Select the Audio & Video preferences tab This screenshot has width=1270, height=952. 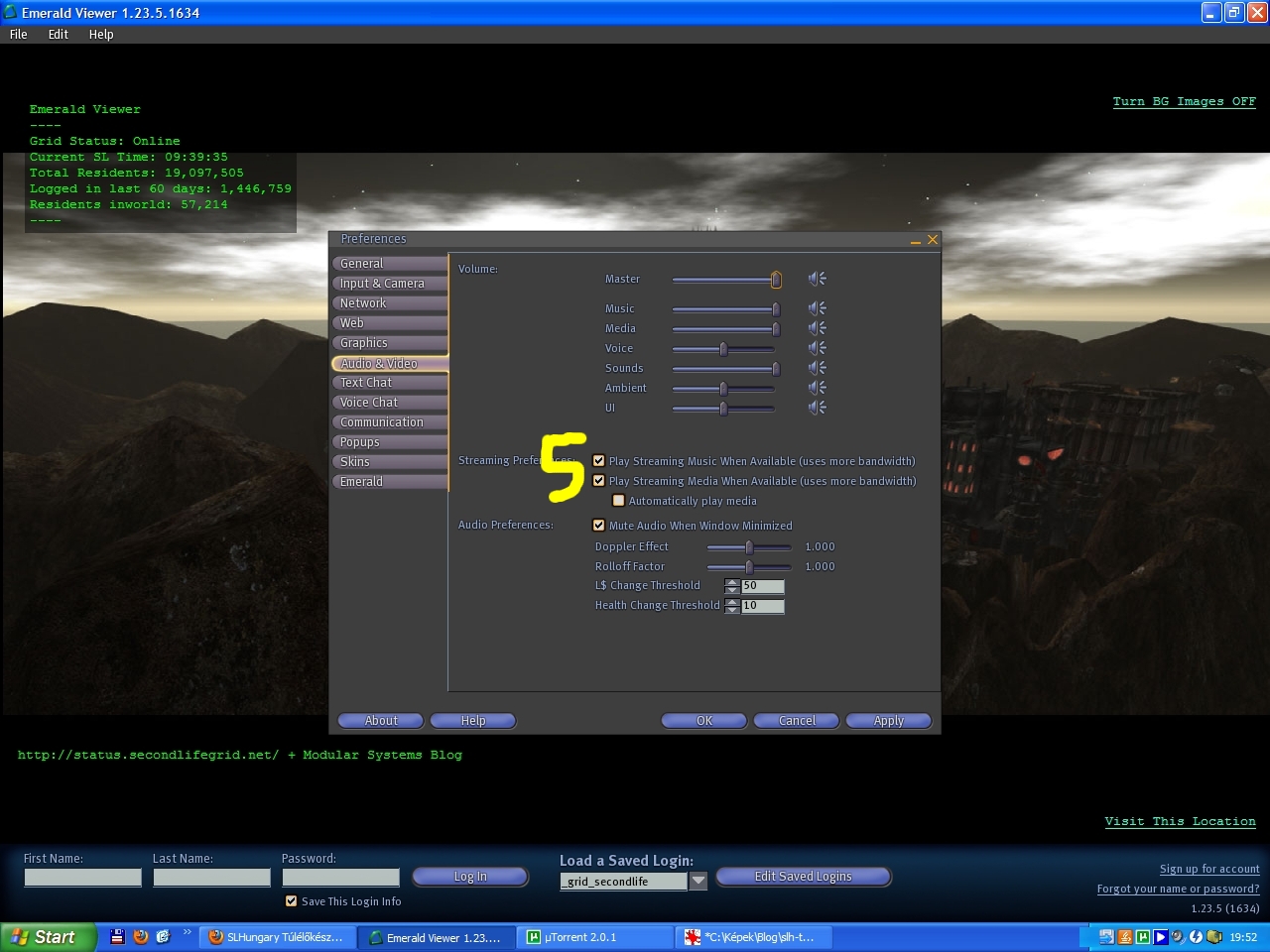coord(390,363)
